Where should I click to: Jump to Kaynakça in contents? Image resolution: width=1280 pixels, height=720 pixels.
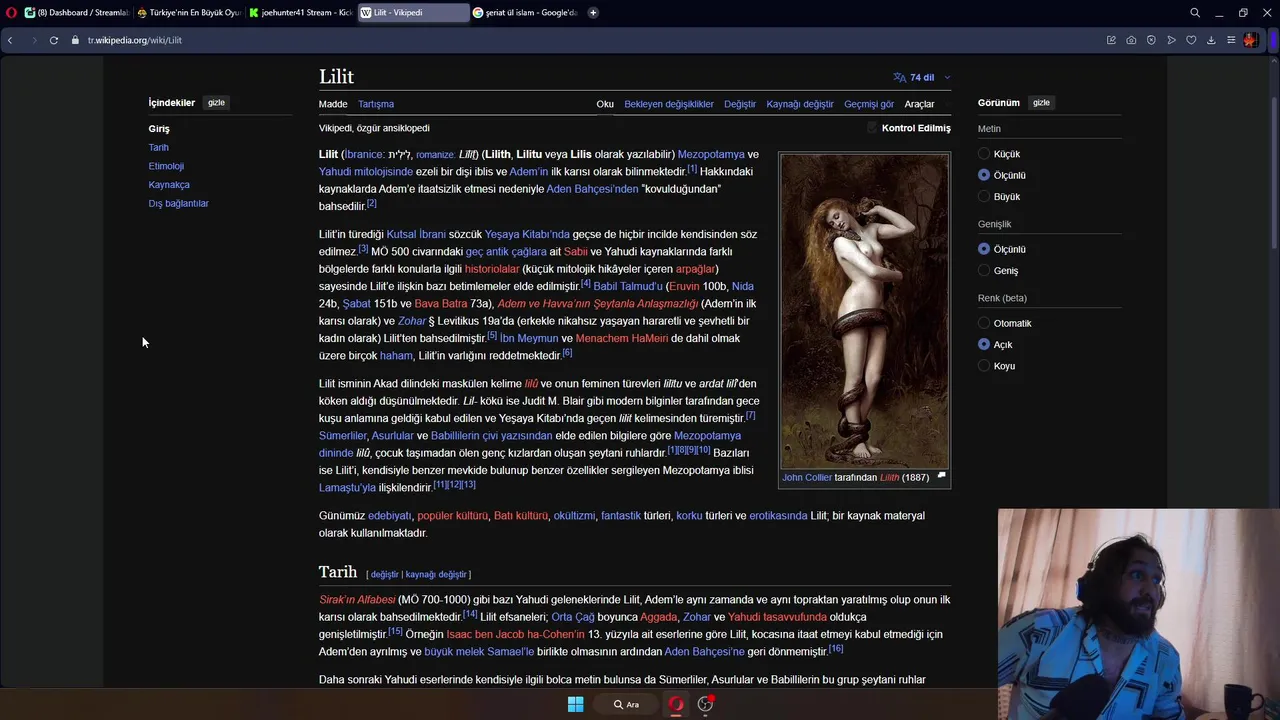[169, 185]
